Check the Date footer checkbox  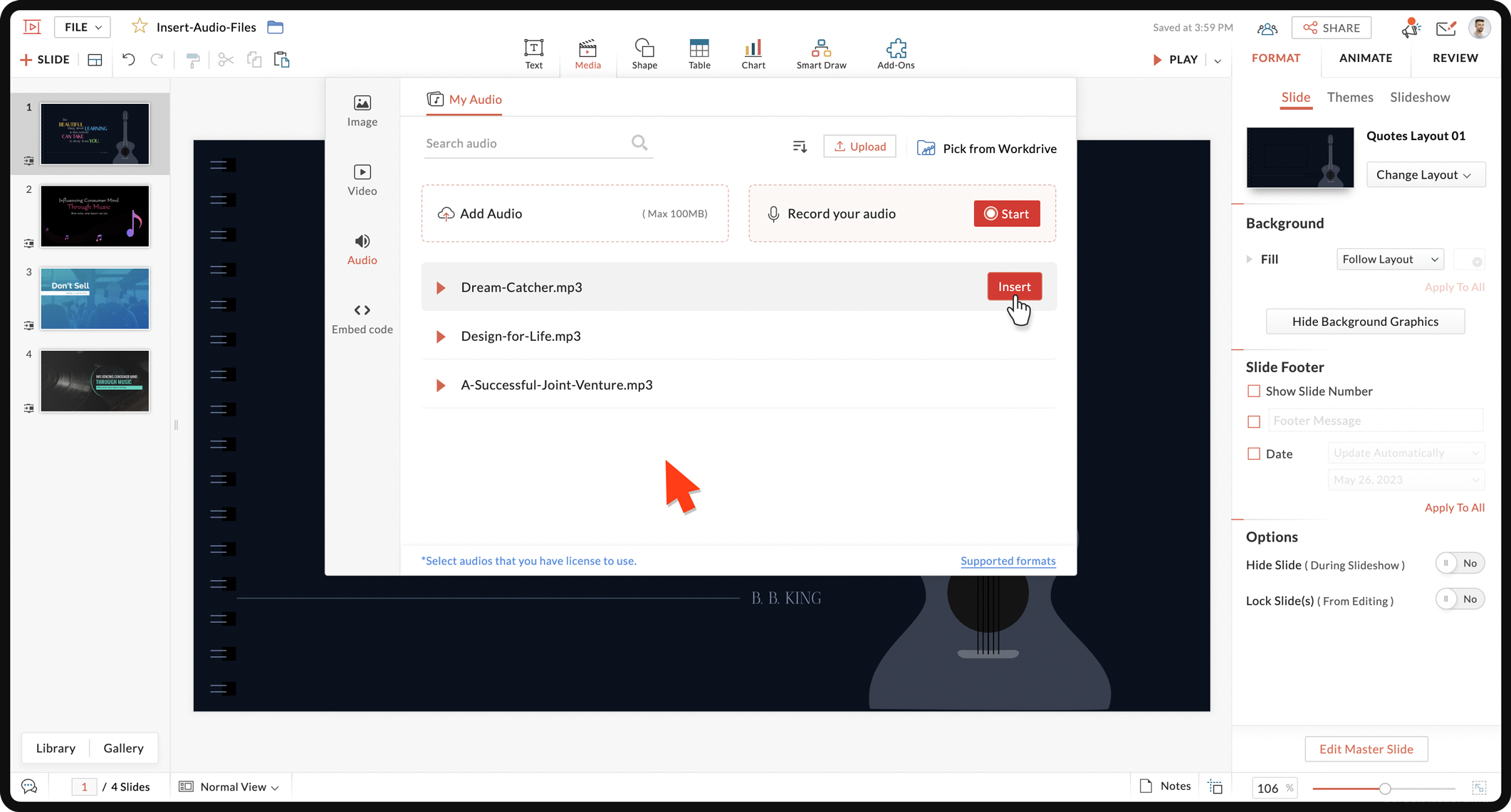1253,453
